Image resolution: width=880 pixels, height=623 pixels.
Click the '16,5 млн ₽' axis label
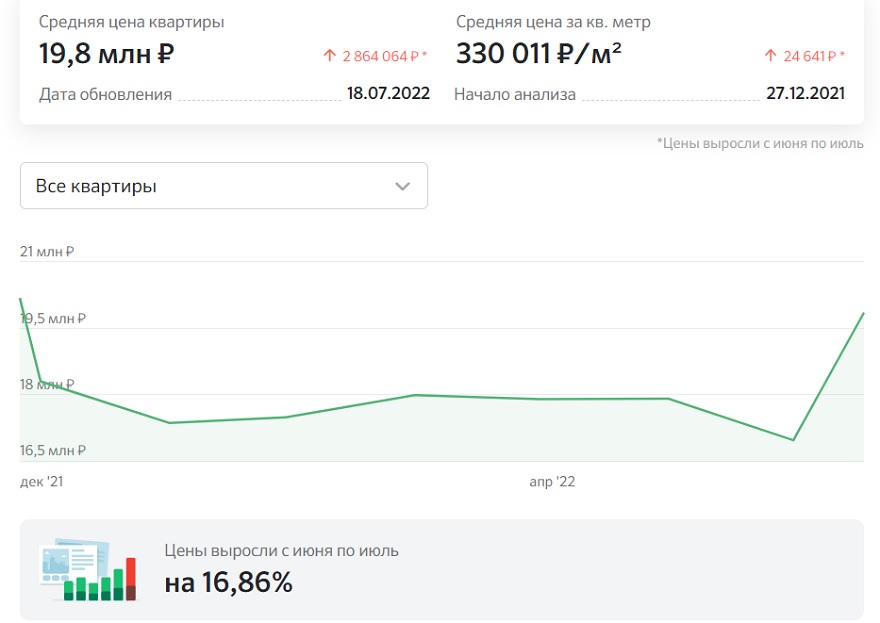click(53, 450)
